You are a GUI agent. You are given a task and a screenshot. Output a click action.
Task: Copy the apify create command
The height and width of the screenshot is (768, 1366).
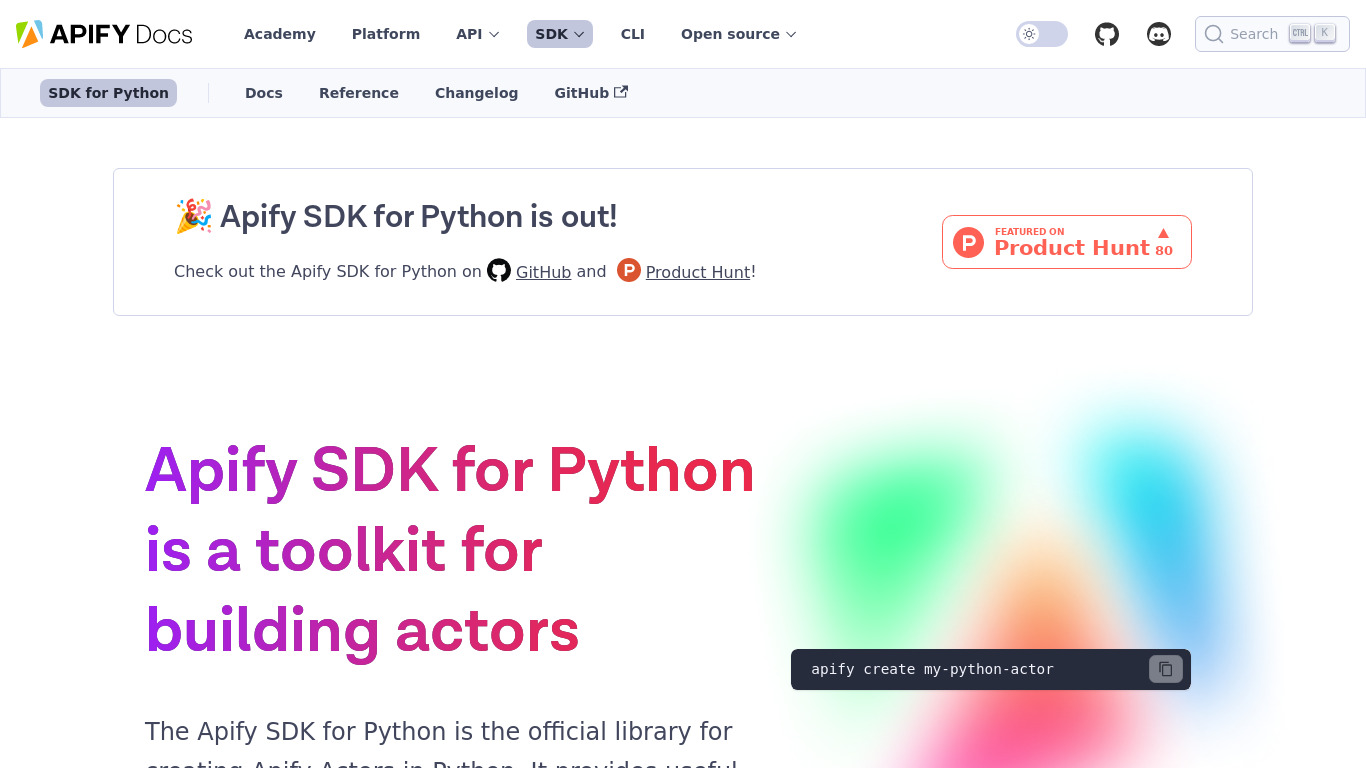coord(1166,669)
